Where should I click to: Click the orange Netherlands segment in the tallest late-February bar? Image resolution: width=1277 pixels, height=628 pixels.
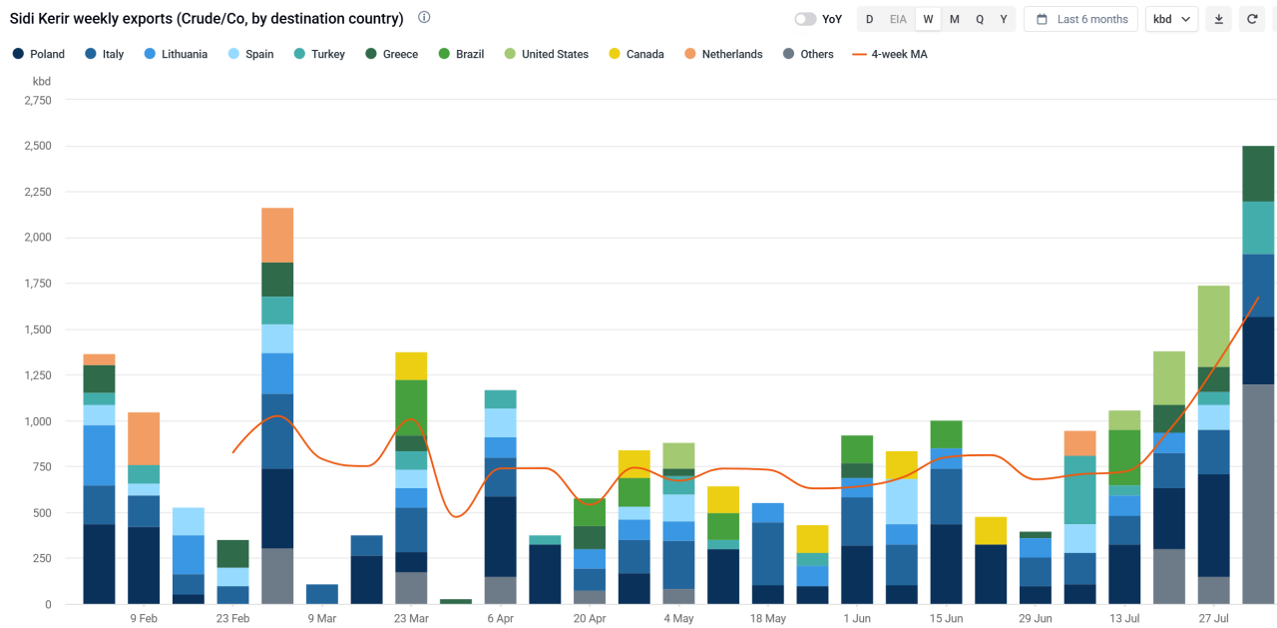pyautogui.click(x=277, y=235)
